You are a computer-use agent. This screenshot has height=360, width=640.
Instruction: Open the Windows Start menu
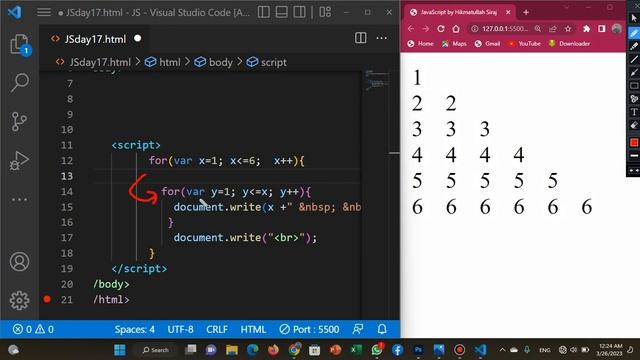(x=120, y=350)
